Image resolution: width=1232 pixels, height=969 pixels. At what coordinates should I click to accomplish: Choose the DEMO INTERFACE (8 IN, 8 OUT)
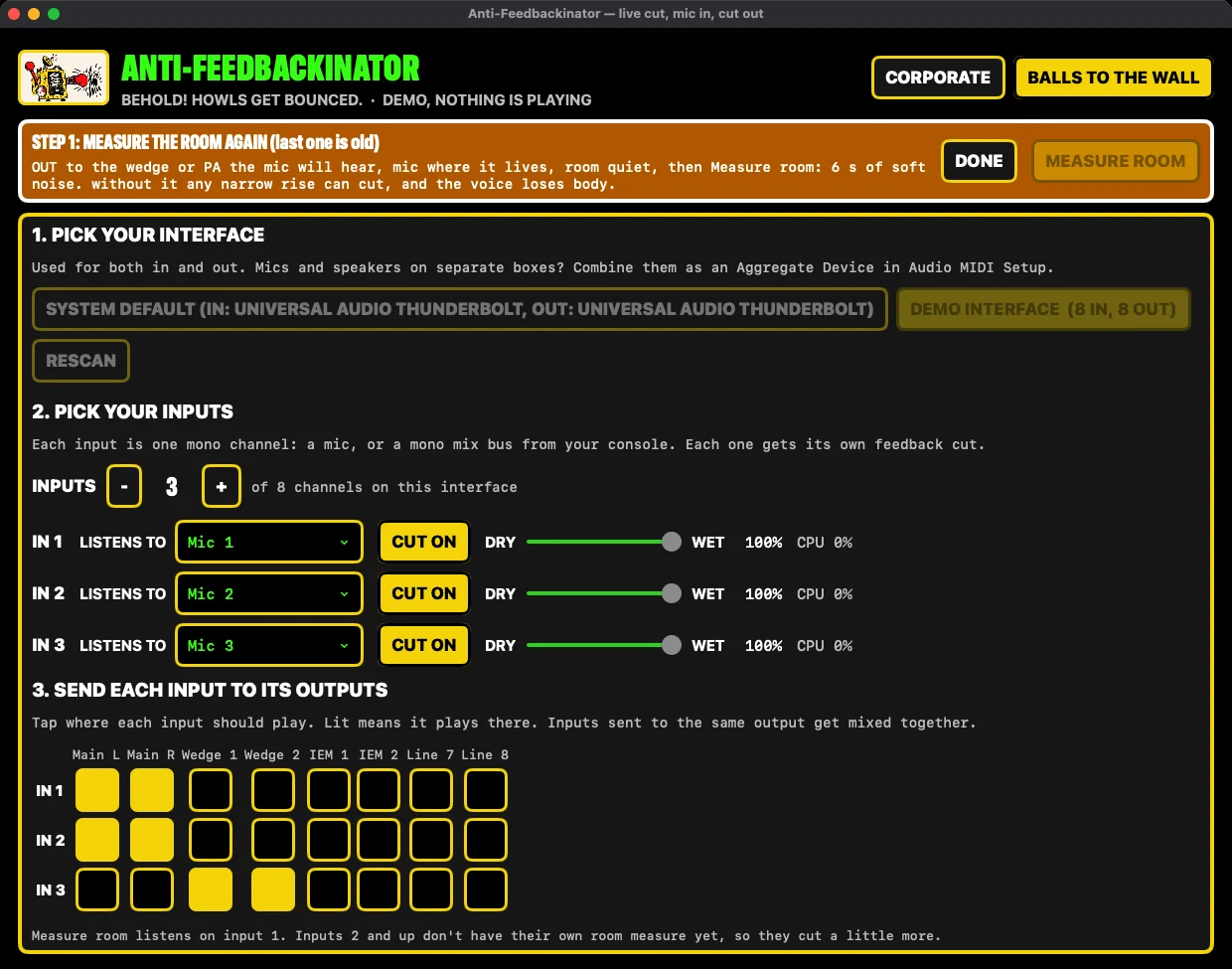[1043, 309]
